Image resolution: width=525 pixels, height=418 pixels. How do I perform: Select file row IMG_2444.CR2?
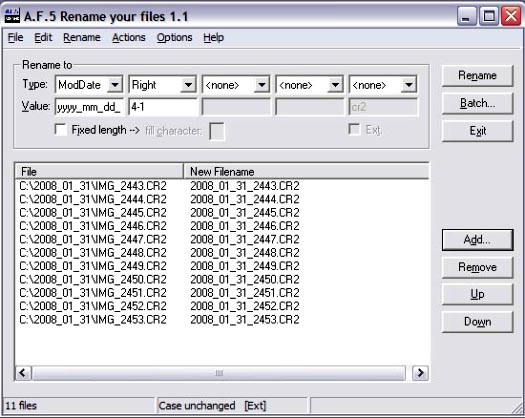click(x=93, y=199)
